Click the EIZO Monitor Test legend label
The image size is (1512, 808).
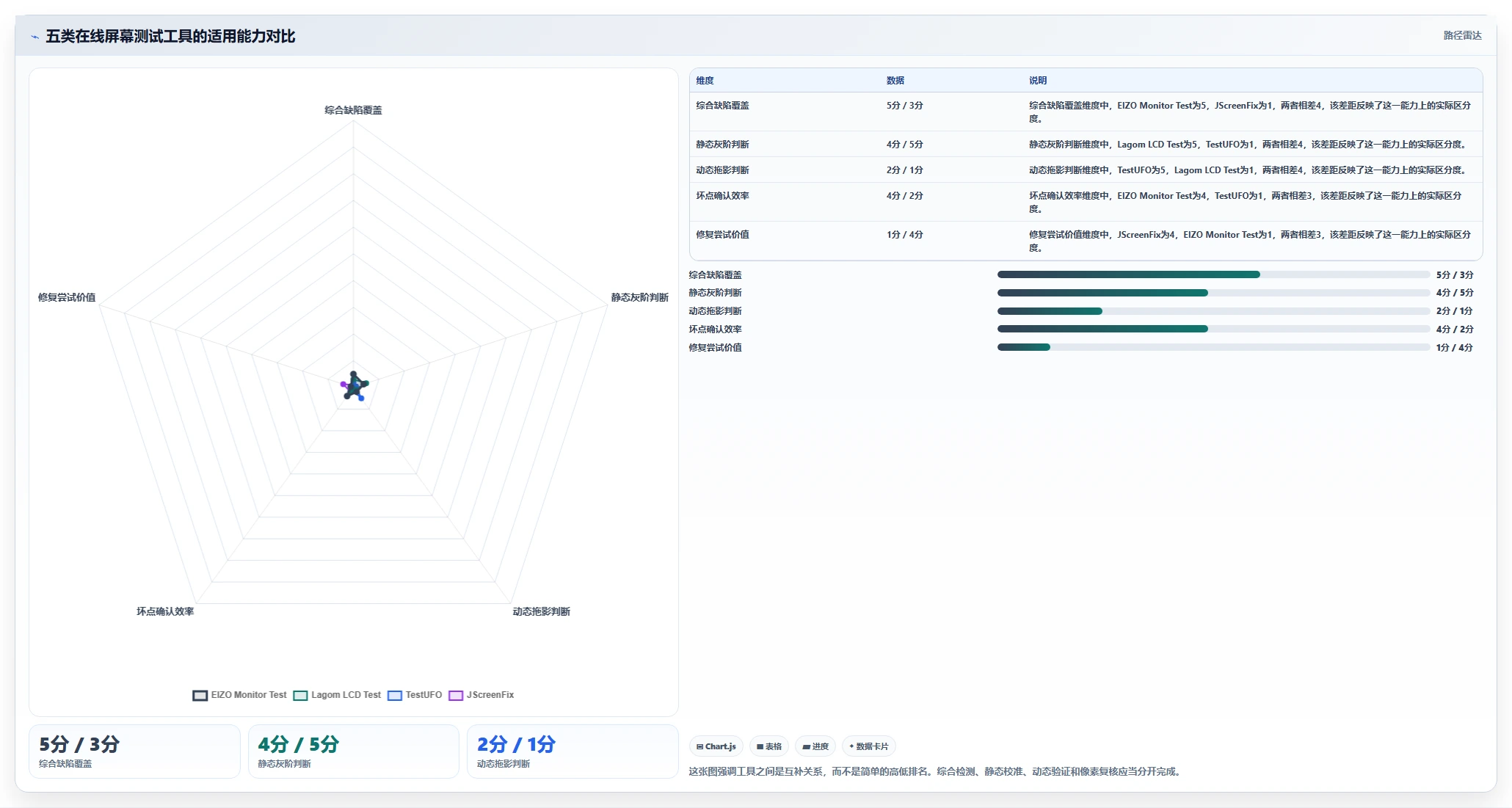click(x=249, y=695)
